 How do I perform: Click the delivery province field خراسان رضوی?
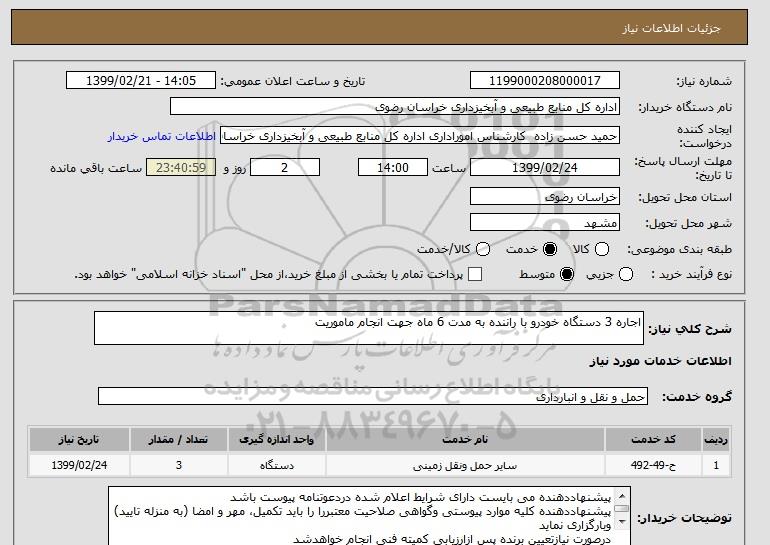545,196
